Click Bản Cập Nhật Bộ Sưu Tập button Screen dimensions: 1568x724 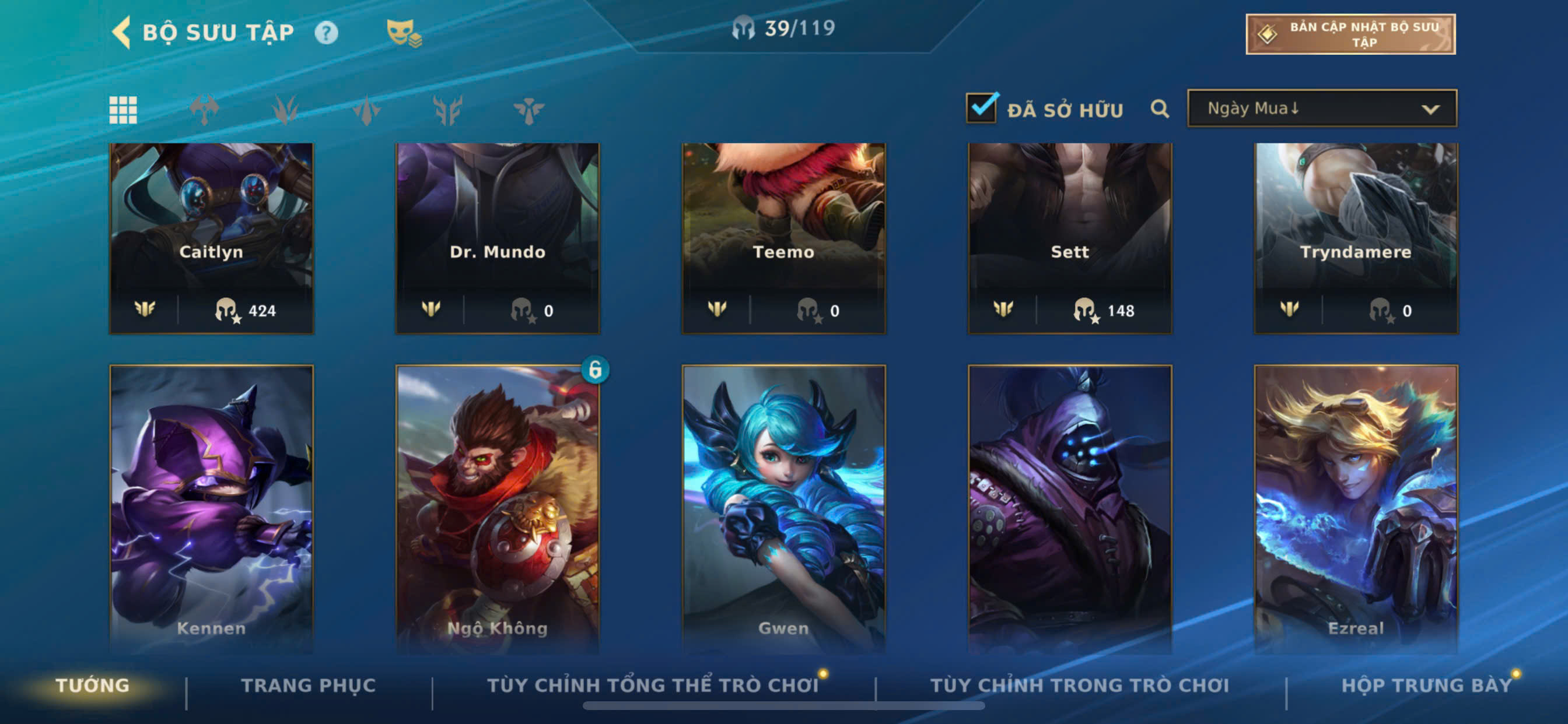click(1350, 34)
